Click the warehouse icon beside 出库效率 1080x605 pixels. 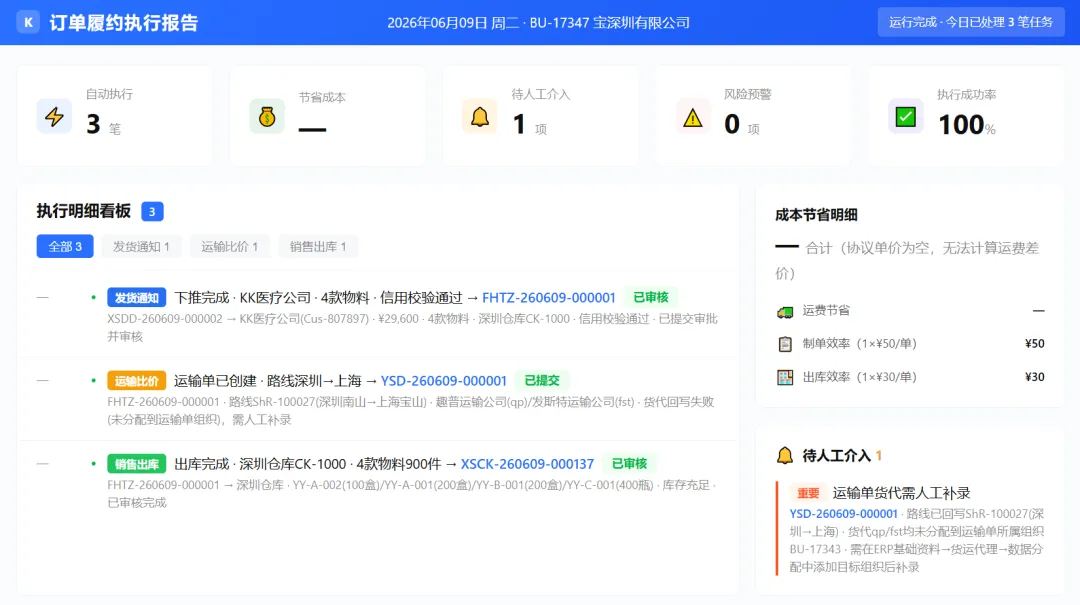pyautogui.click(x=785, y=377)
